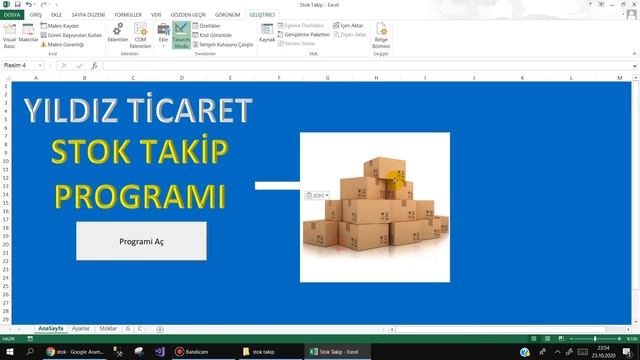Click Genişletme Paketleri
640x360 pixels.
click(x=303, y=35)
